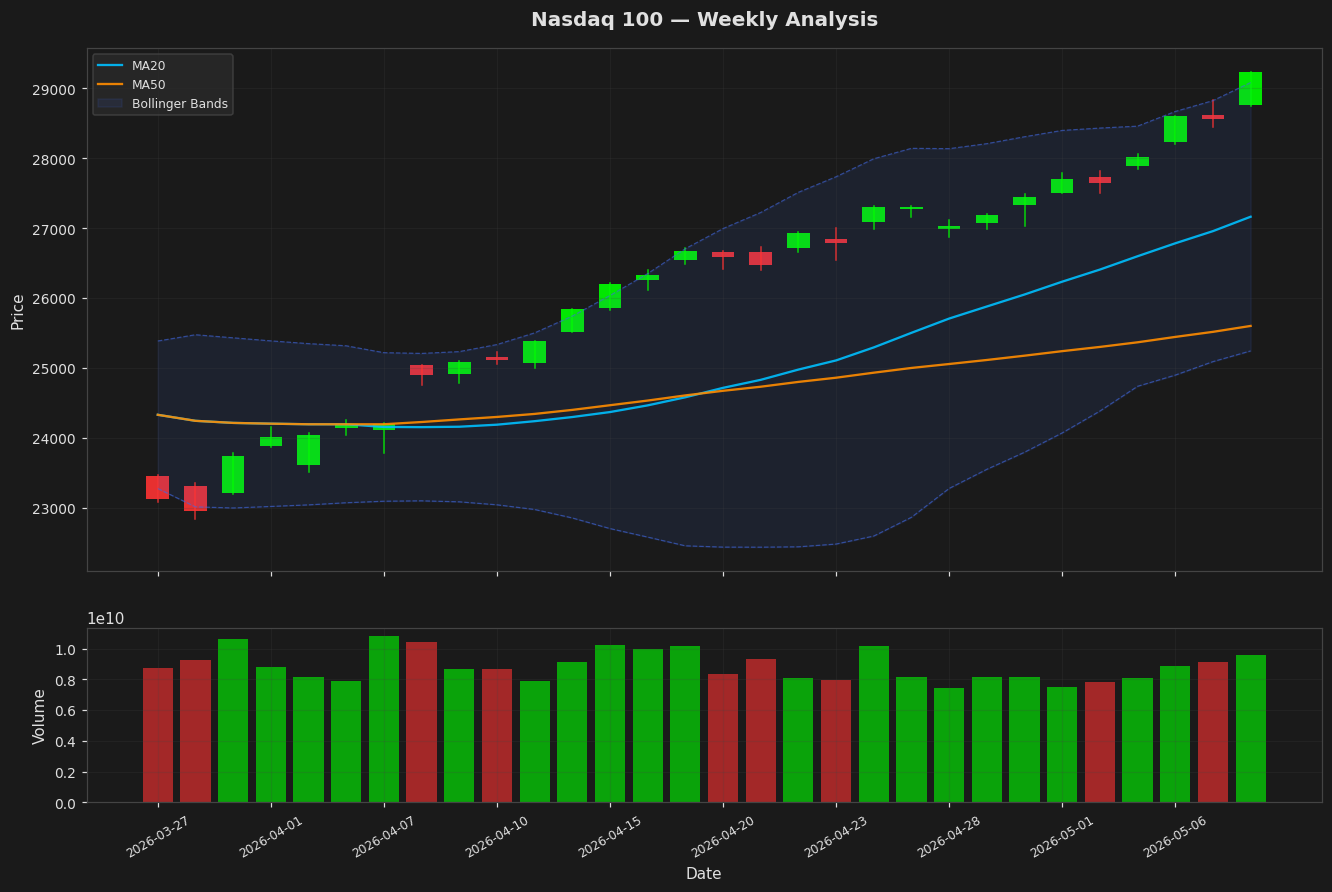Click the 0.2 volume tick label

[x=65, y=773]
